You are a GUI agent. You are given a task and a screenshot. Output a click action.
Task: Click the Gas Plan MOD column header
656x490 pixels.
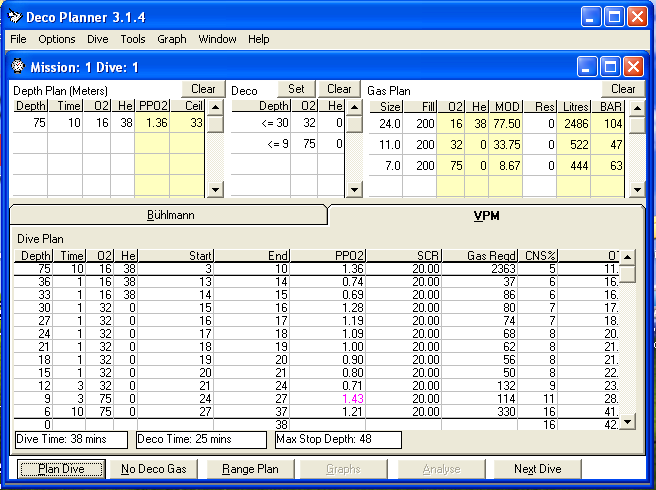pyautogui.click(x=505, y=107)
